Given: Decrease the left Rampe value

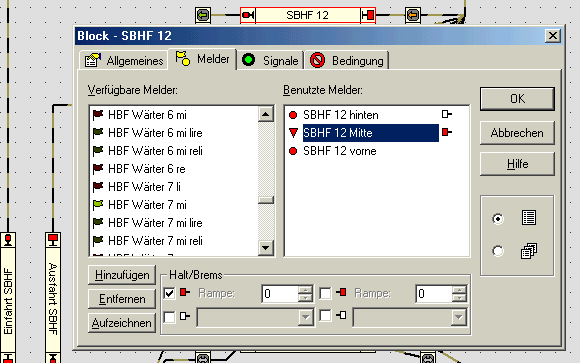Looking at the screenshot, I should coord(305,298).
